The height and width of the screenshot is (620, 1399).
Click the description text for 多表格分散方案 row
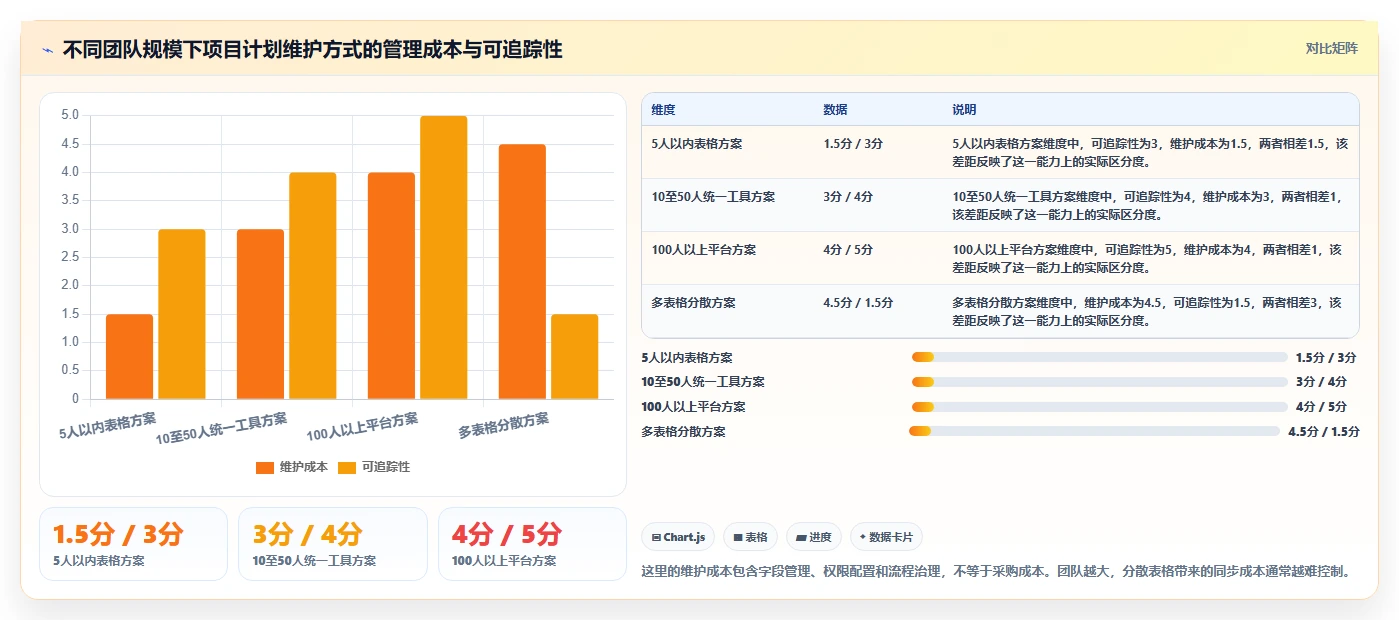pos(1148,311)
